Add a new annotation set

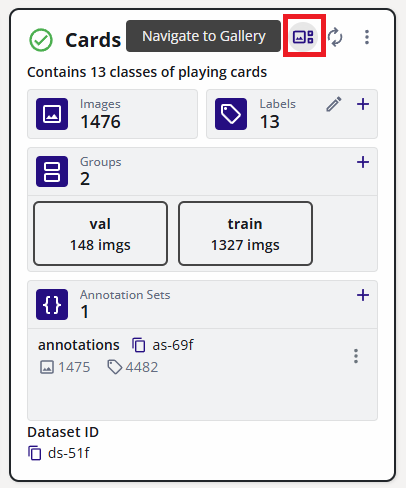(363, 295)
